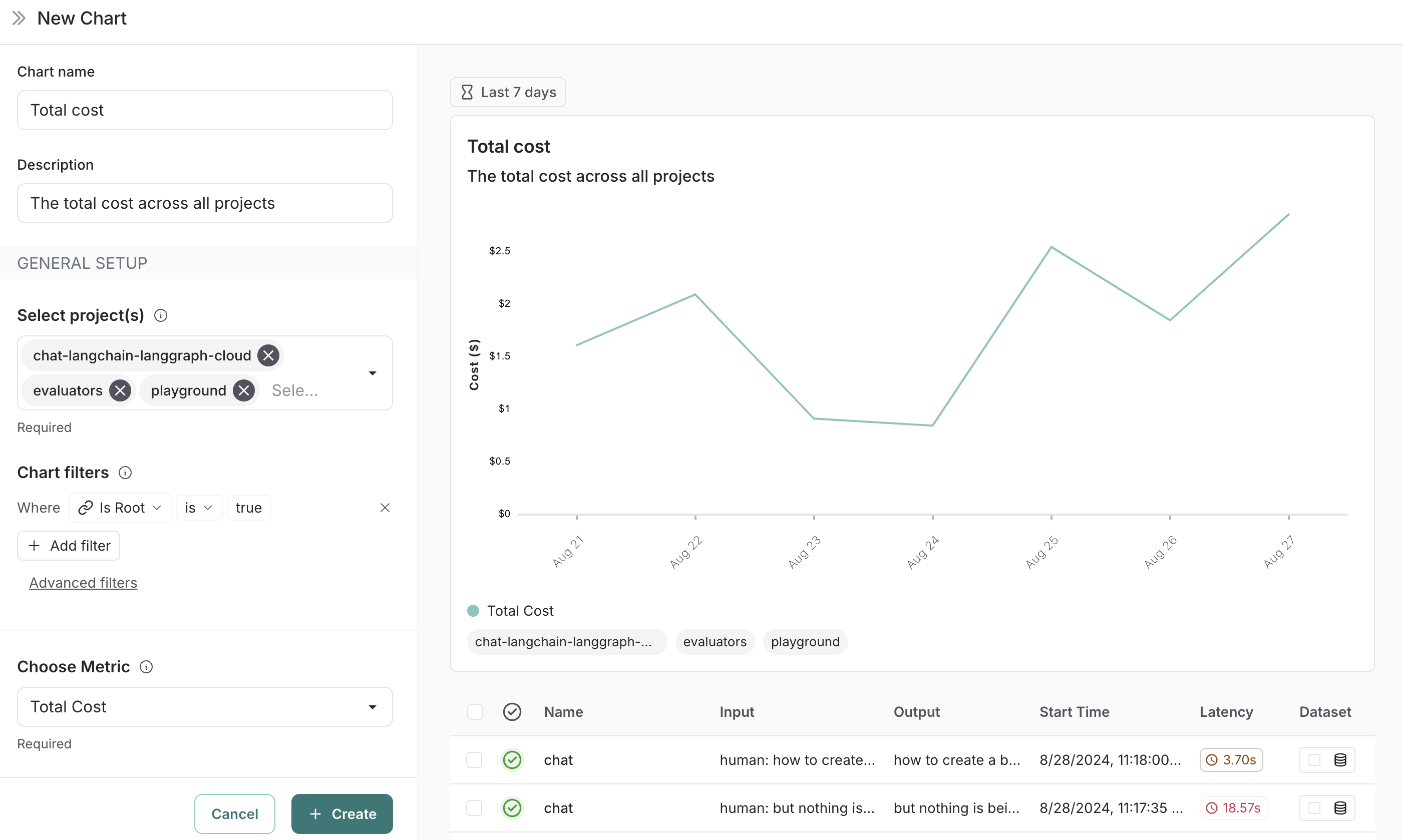This screenshot has height=840, width=1403.
Task: Check the first chat run row checkbox
Action: pyautogui.click(x=475, y=759)
